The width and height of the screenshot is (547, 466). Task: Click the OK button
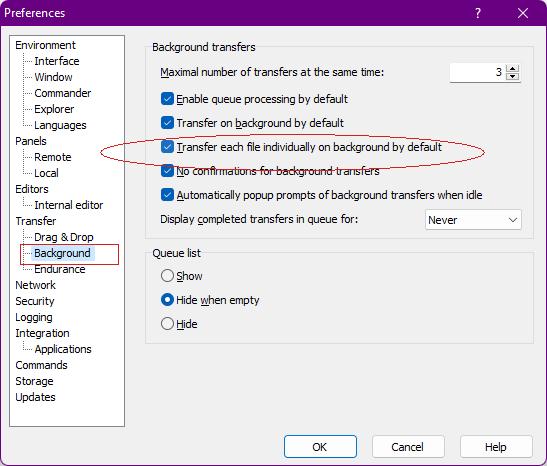pyautogui.click(x=320, y=447)
